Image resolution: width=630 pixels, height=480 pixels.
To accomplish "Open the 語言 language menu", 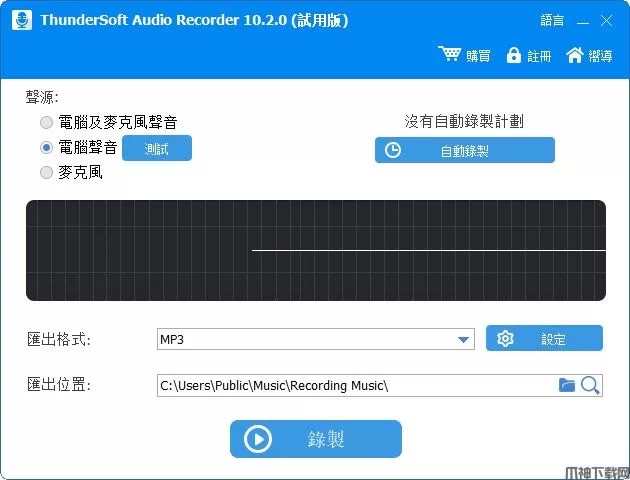I will [x=552, y=20].
